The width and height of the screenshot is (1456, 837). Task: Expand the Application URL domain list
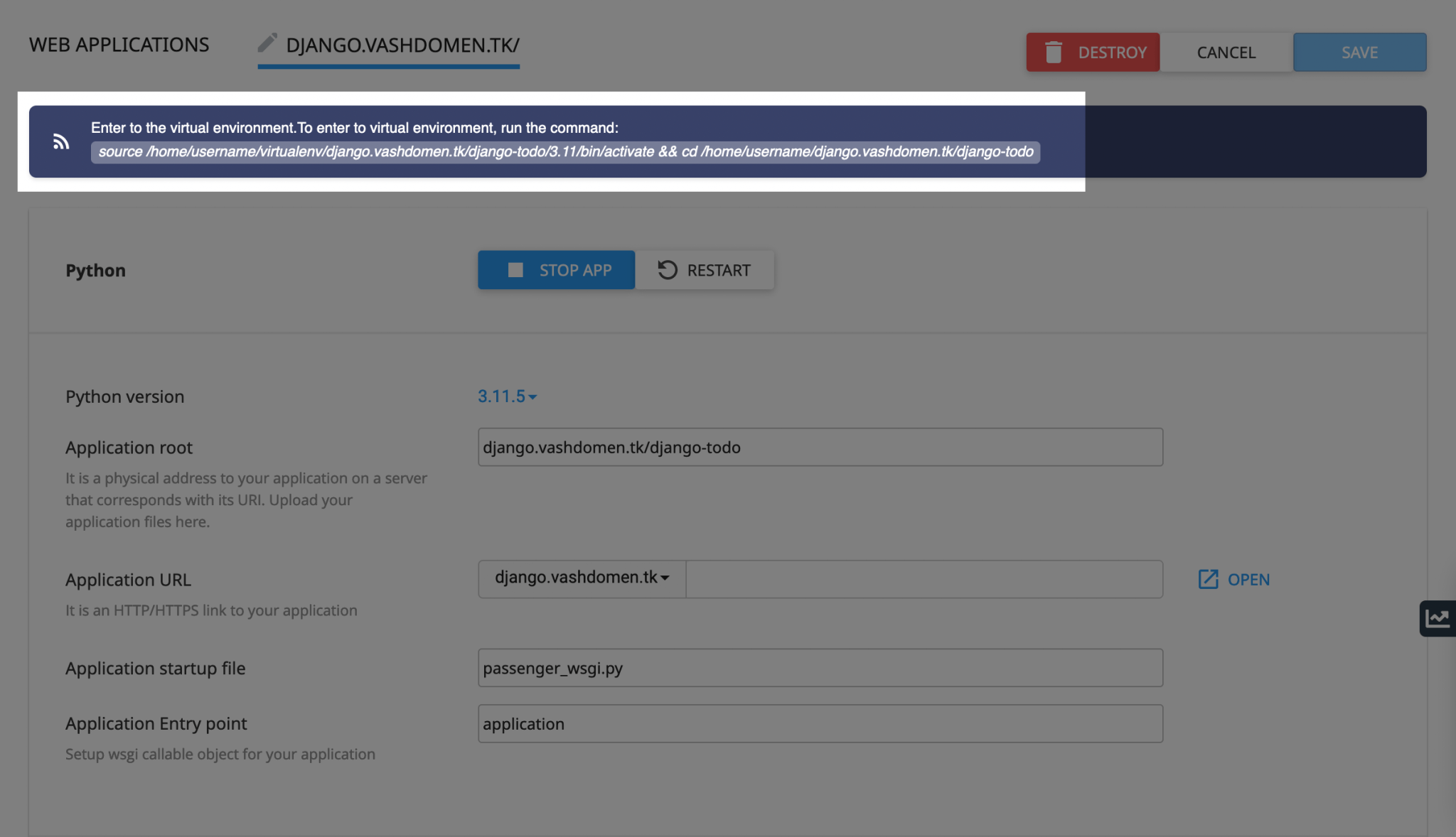pyautogui.click(x=580, y=578)
